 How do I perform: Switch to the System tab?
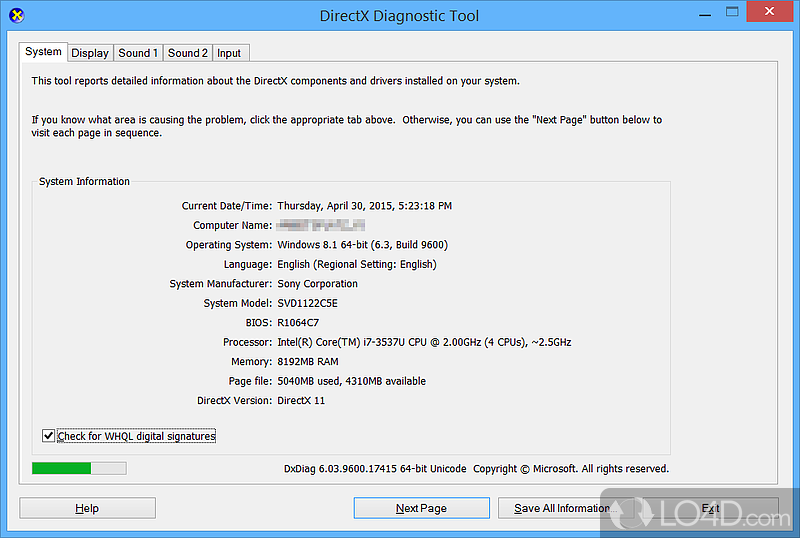(43, 52)
